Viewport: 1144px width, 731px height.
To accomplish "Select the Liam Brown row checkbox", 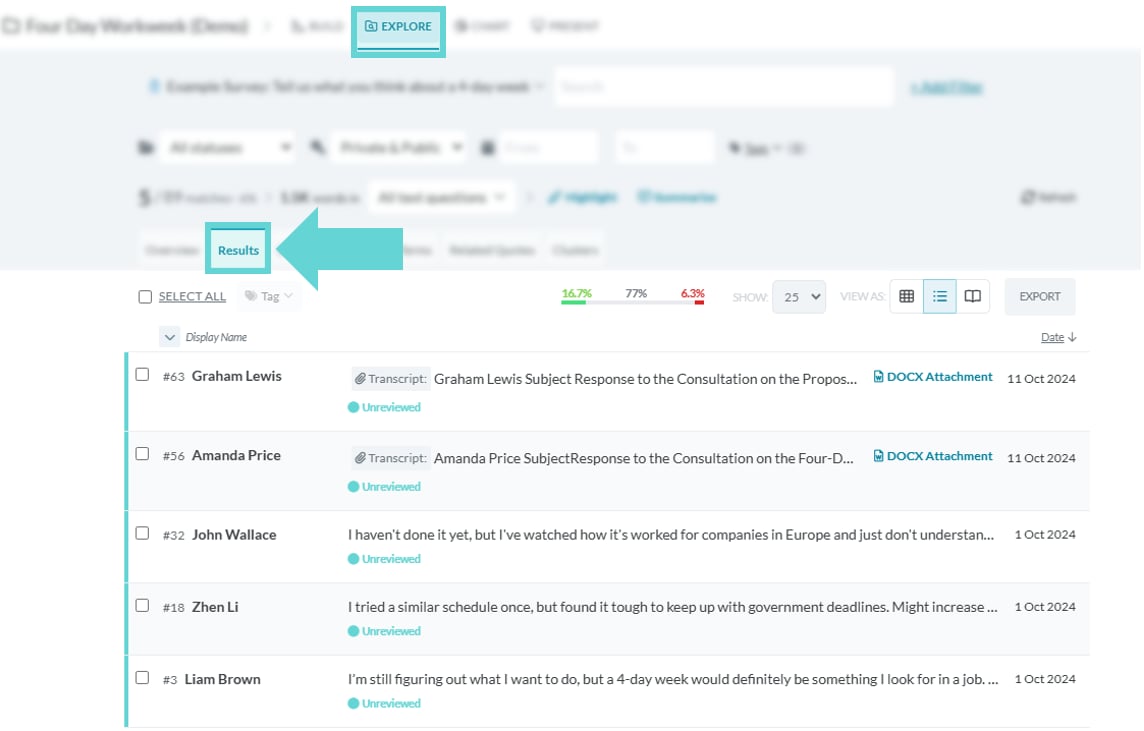I will 142,678.
